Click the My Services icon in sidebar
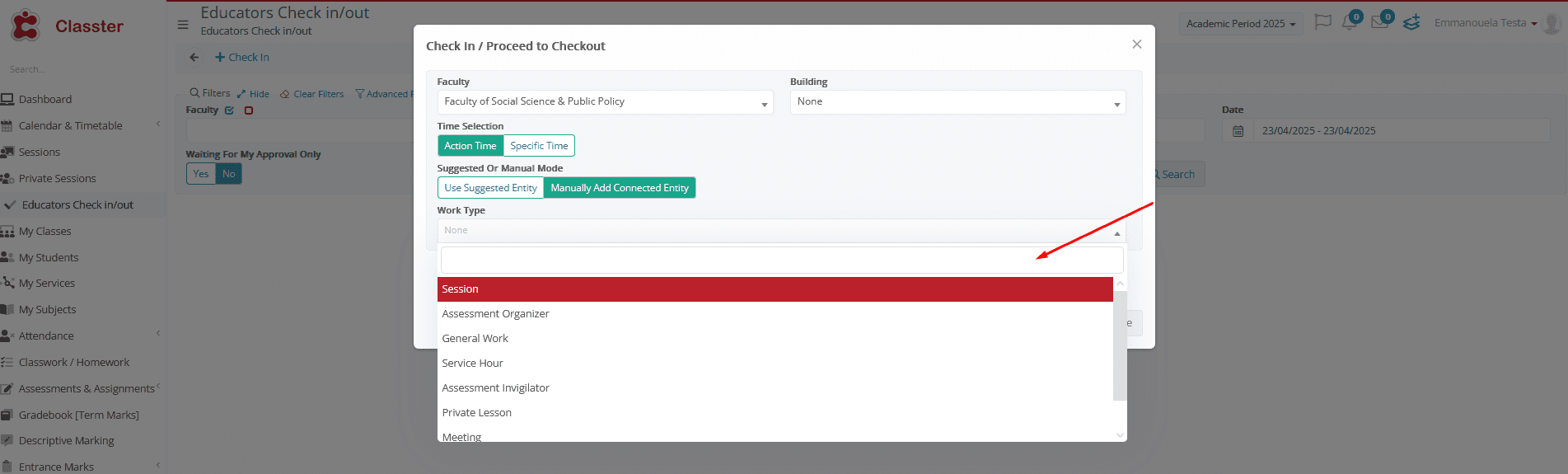The width and height of the screenshot is (1568, 474). 7,283
